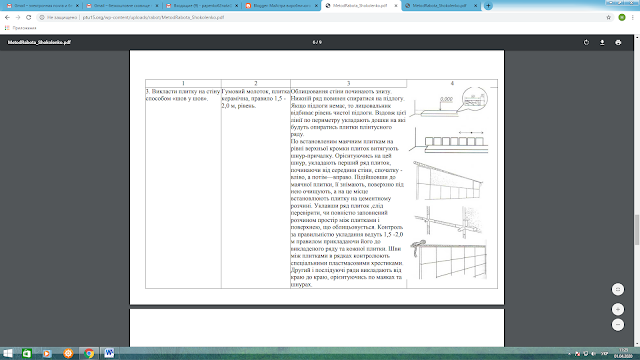The height and width of the screenshot is (360, 640).
Task: Open the Store app in taskbar
Action: pyautogui.click(x=27, y=353)
